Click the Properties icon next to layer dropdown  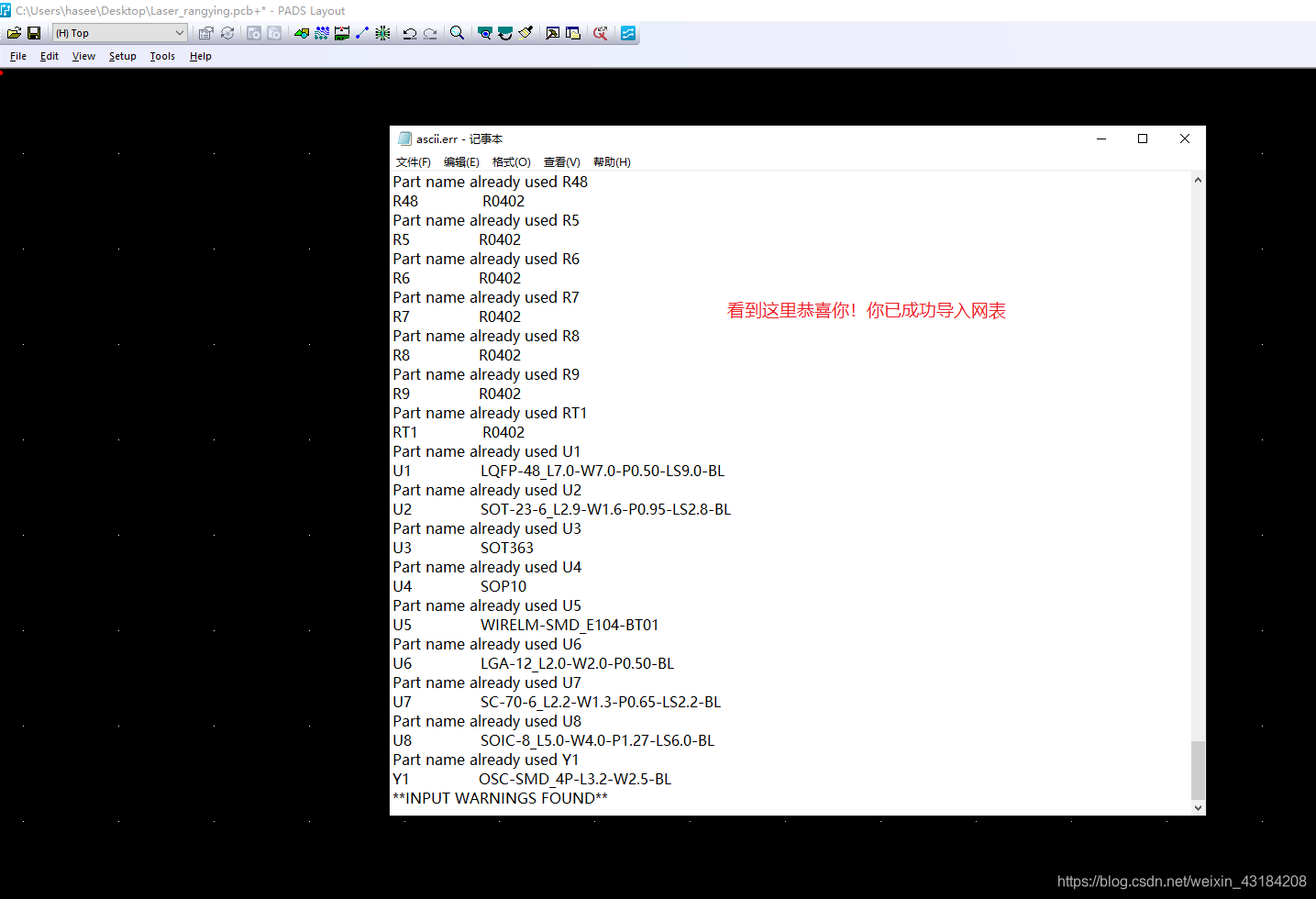[x=205, y=33]
